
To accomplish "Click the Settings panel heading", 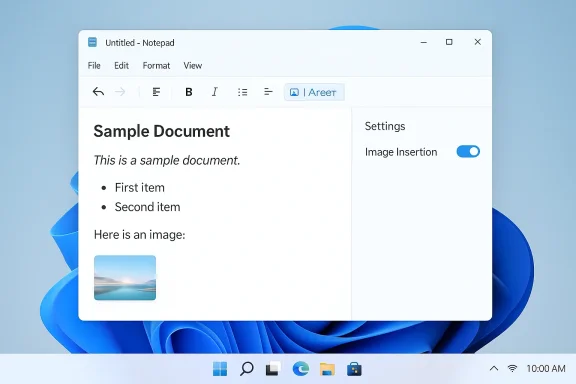I will click(385, 126).
